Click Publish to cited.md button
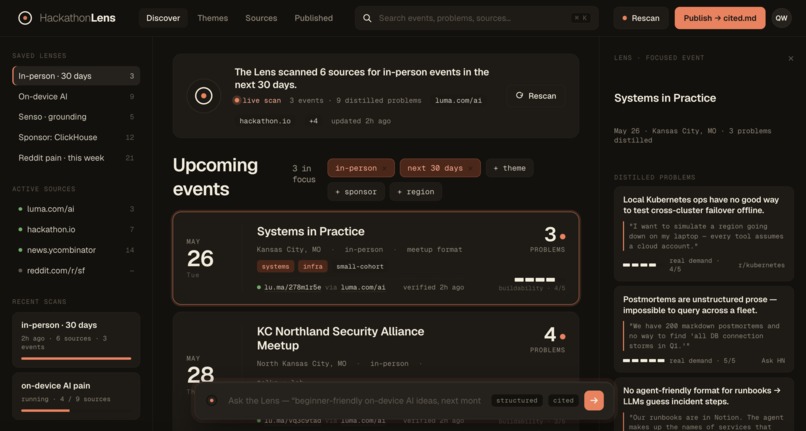 720,18
